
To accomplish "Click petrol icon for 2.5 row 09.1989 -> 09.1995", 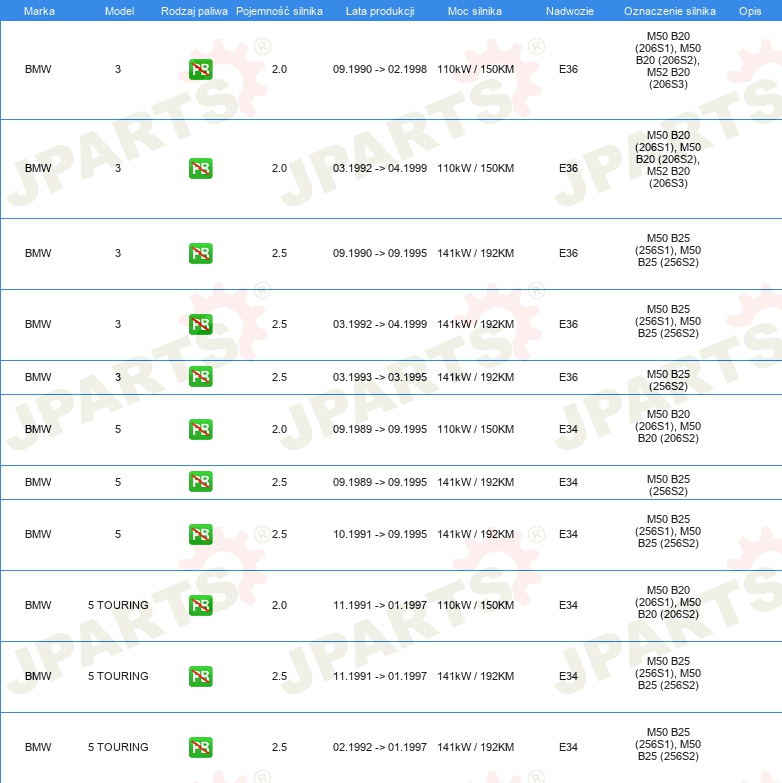I will click(201, 481).
